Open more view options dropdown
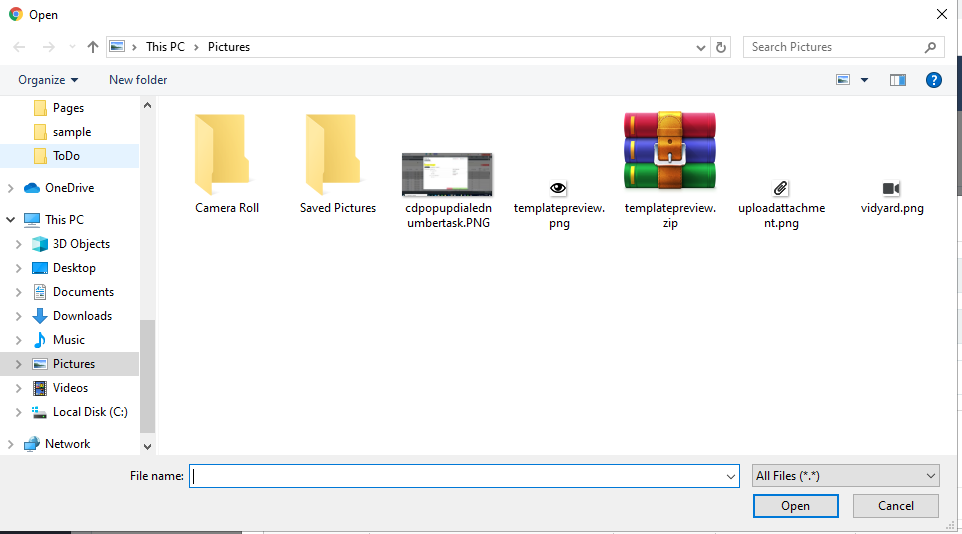This screenshot has width=962, height=534. (864, 80)
